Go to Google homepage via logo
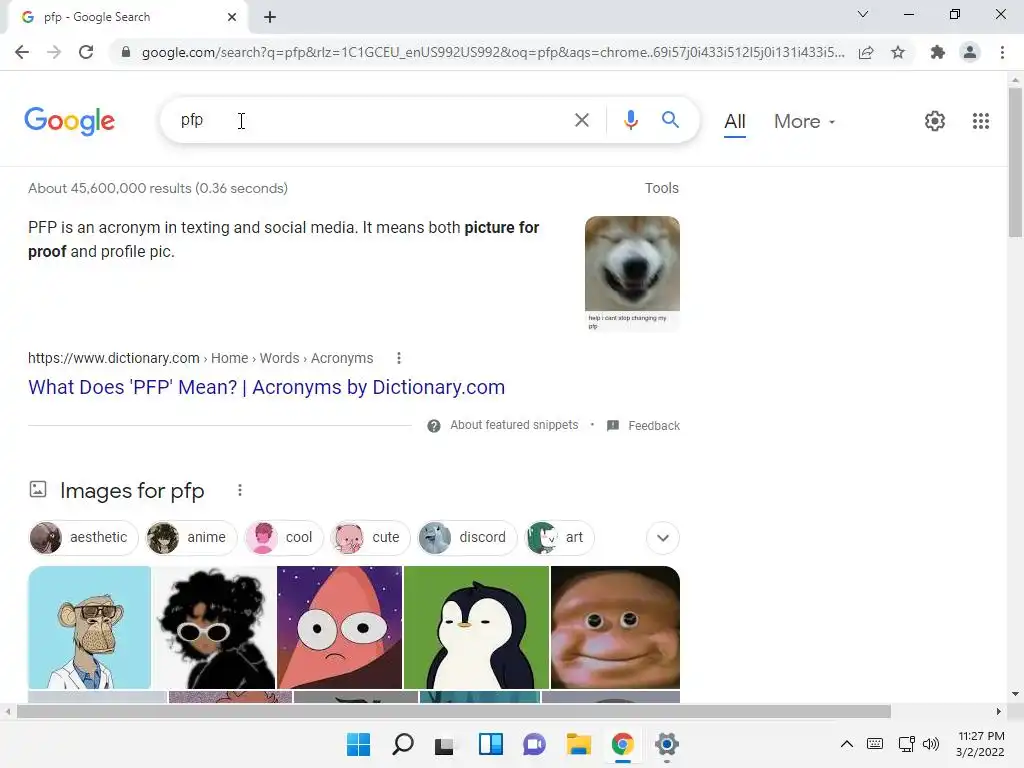 pos(69,121)
